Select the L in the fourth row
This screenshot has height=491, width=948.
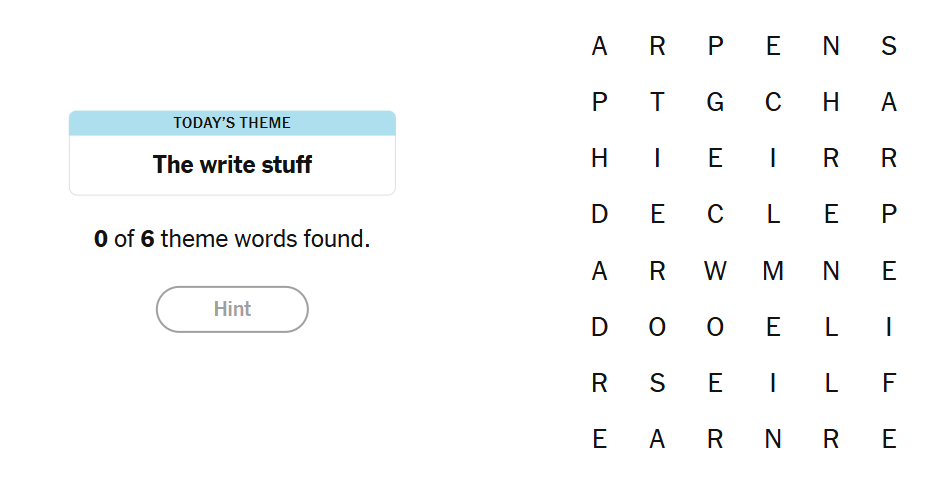pyautogui.click(x=773, y=215)
